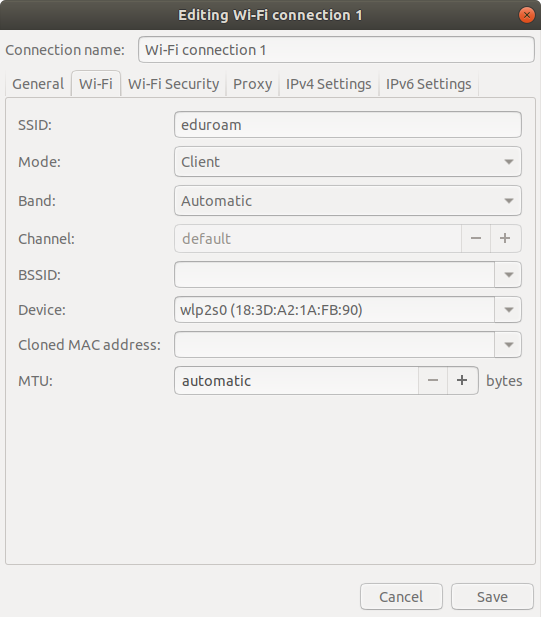Click the Connection name text field

[x=336, y=50]
